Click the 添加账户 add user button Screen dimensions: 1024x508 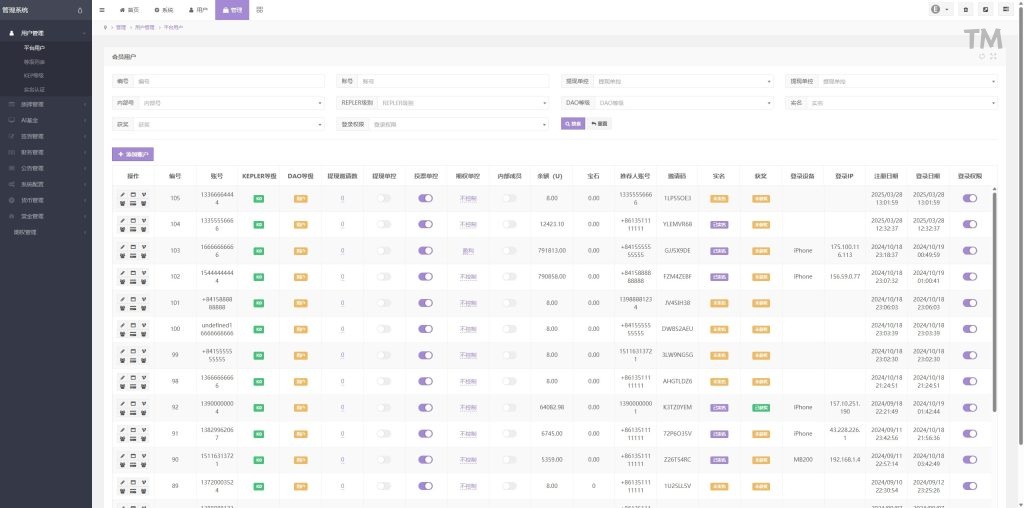(133, 154)
